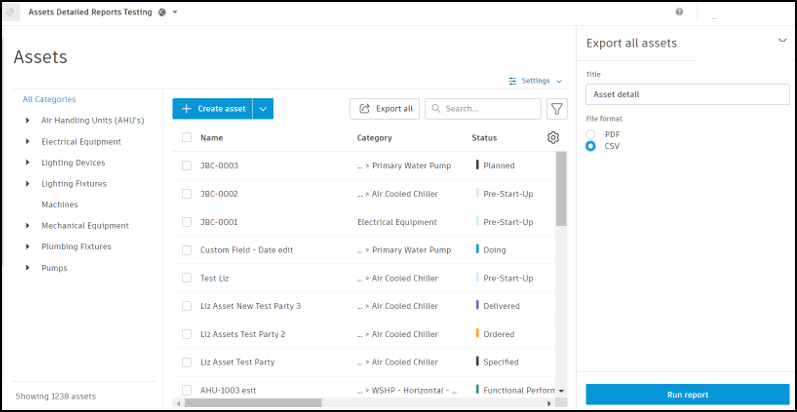The width and height of the screenshot is (797, 412).
Task: Click the Run report button
Action: [688, 394]
